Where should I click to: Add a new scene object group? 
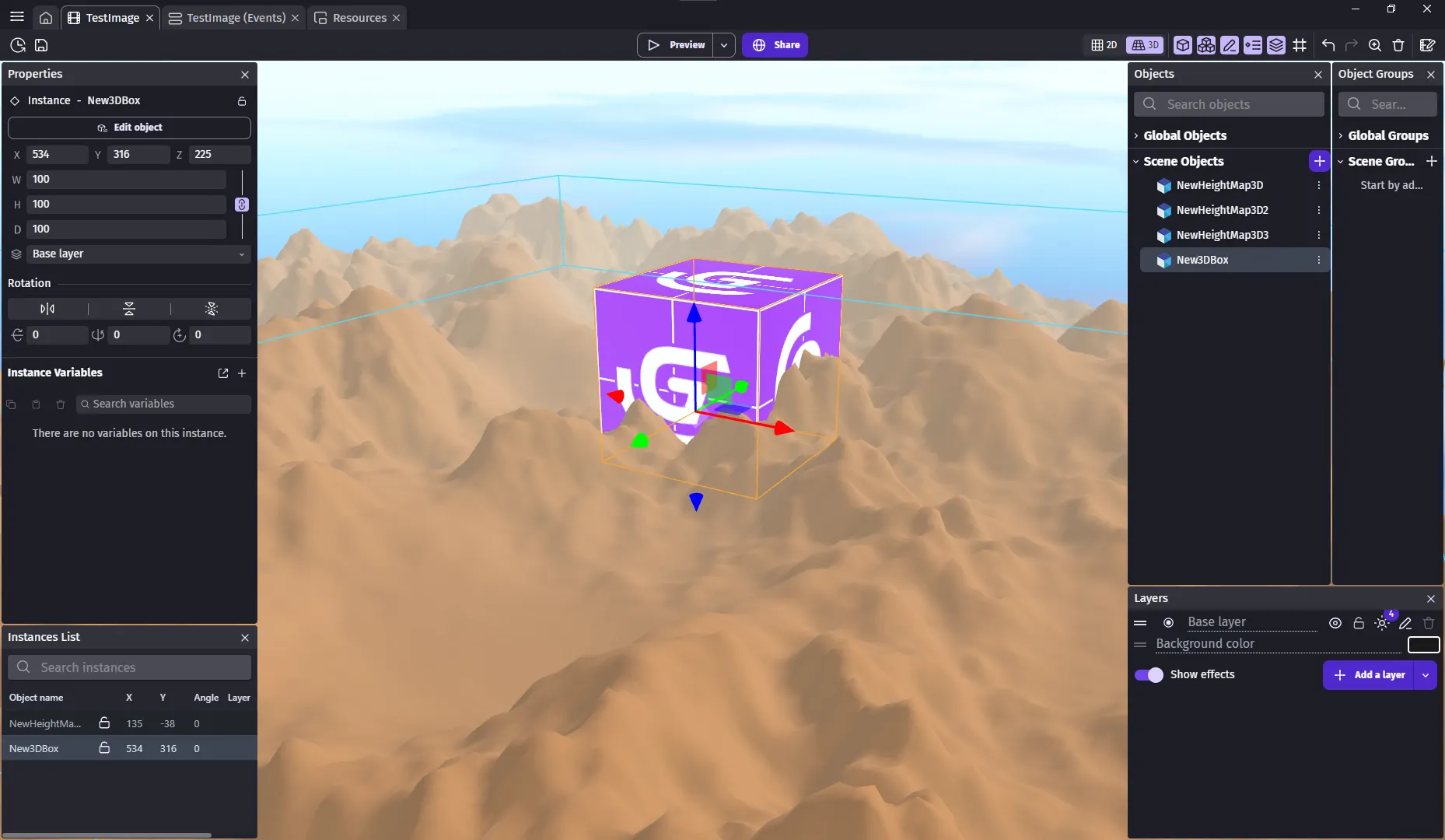[1431, 161]
